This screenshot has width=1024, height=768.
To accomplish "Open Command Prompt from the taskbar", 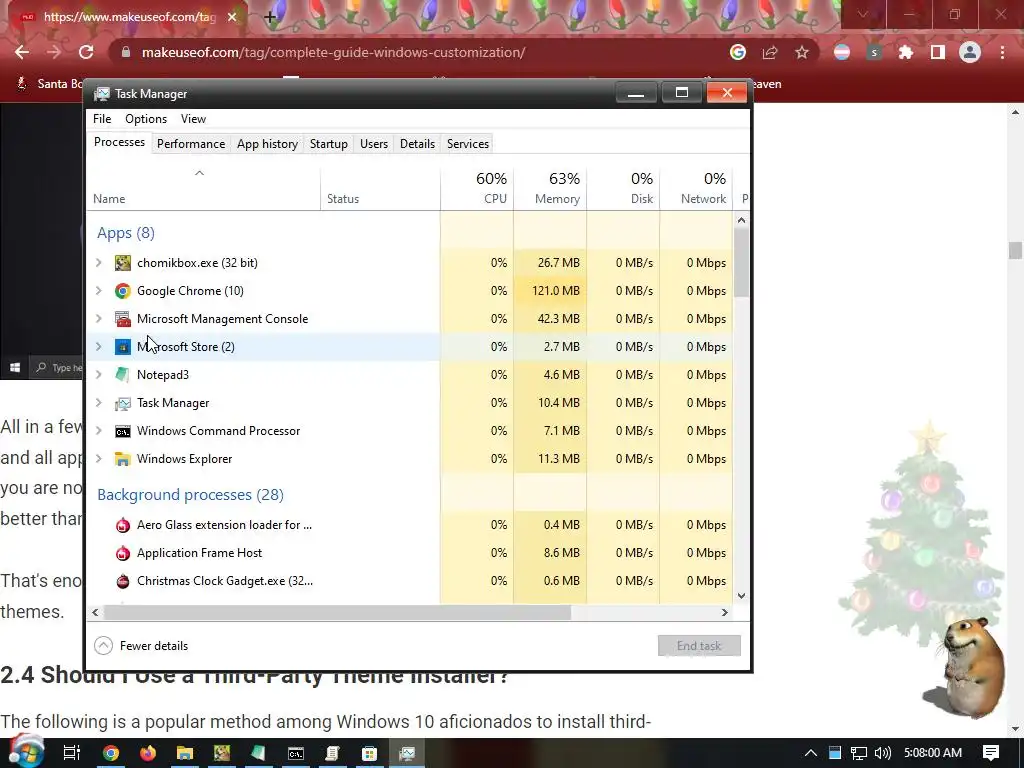I will pyautogui.click(x=296, y=753).
